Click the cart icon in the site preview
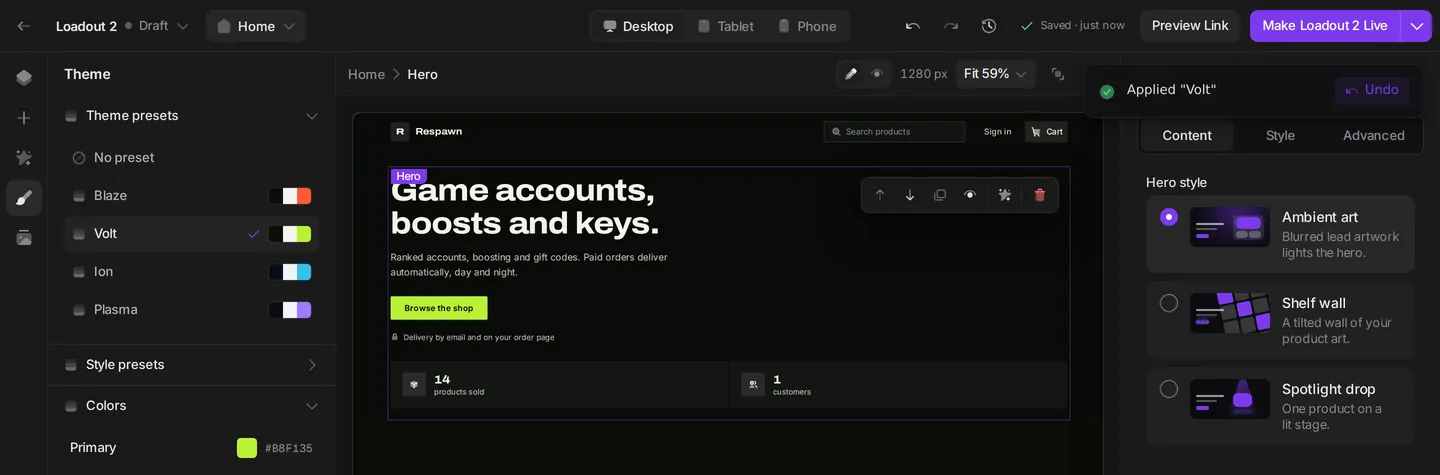1440x475 pixels. 1035,132
